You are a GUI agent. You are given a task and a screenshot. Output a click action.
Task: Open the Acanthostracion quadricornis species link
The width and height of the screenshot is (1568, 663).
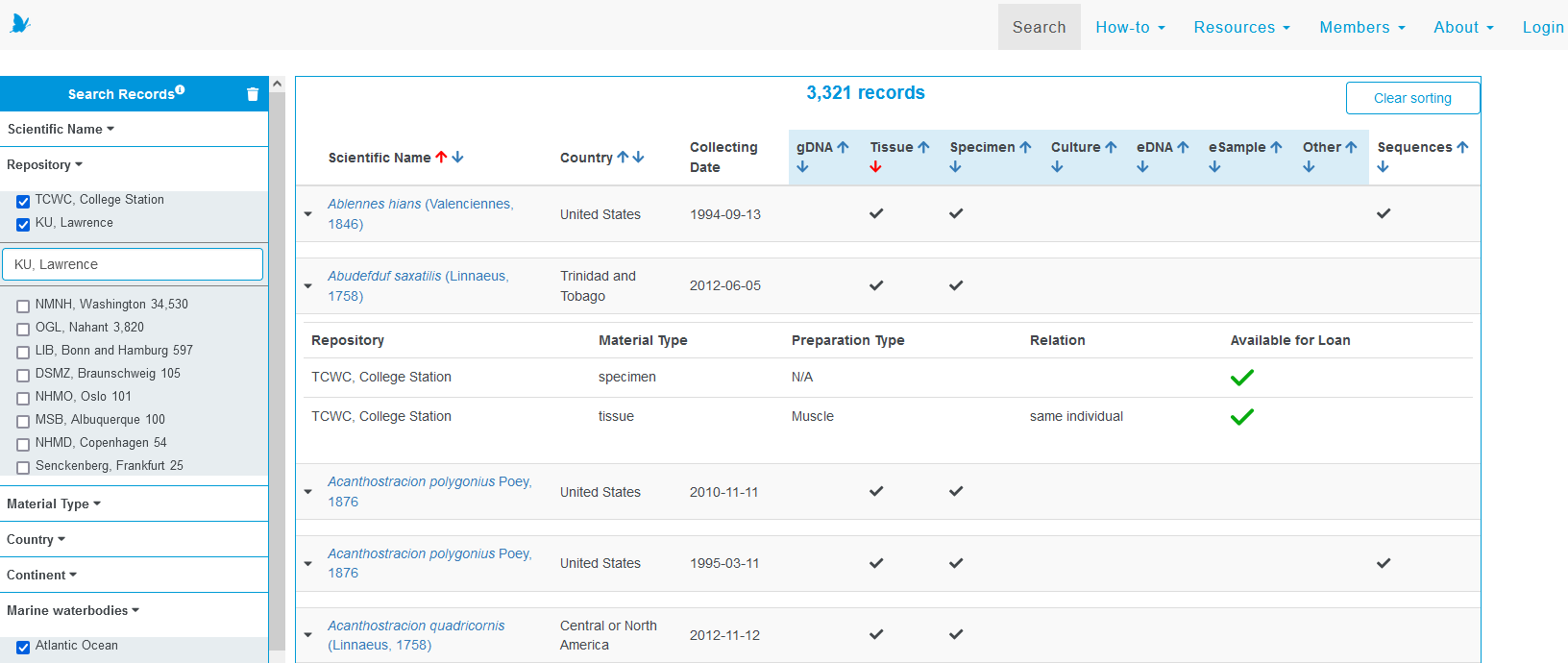[416, 626]
